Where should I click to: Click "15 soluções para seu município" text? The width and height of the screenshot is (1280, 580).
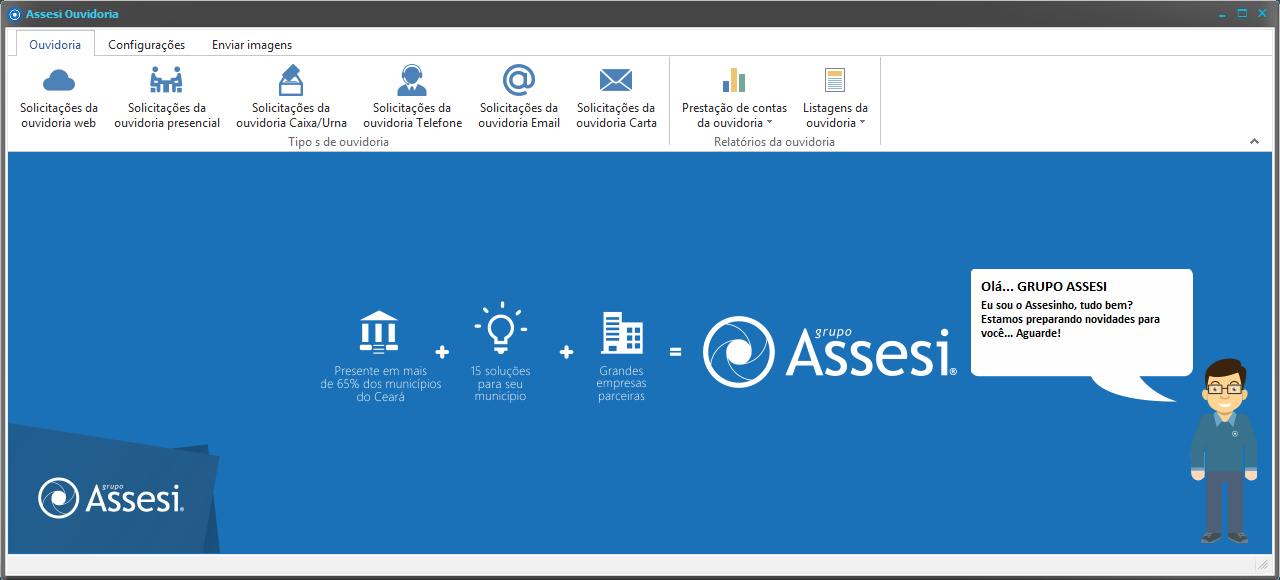(x=500, y=384)
